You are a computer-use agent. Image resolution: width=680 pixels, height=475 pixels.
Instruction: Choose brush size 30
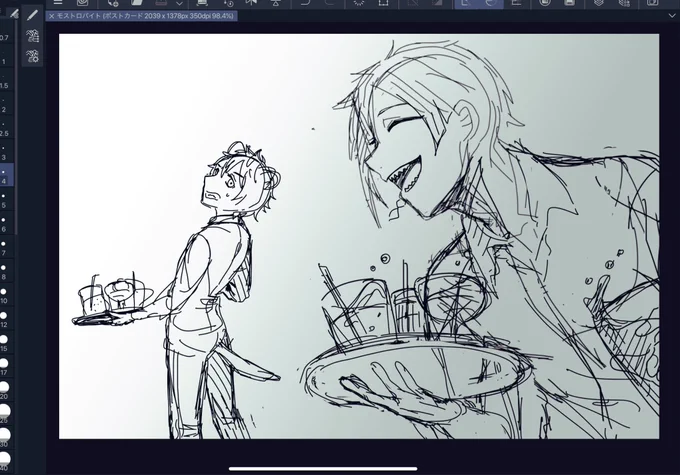click(x=4, y=439)
